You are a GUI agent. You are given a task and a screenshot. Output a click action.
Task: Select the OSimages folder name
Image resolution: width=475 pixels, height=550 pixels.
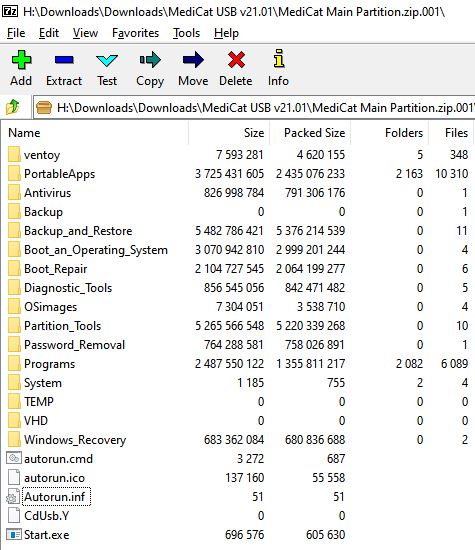coord(51,307)
